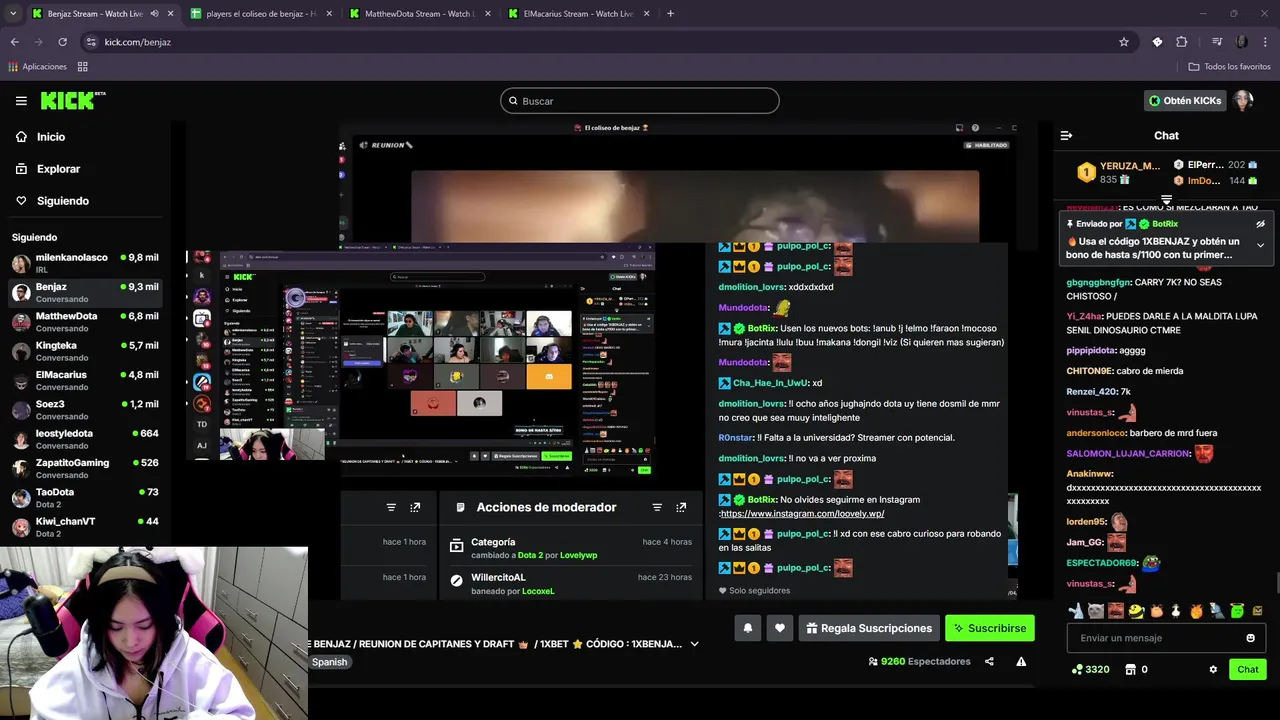Viewport: 1280px width, 720px height.
Task: Go back in browser
Action: click(14, 42)
